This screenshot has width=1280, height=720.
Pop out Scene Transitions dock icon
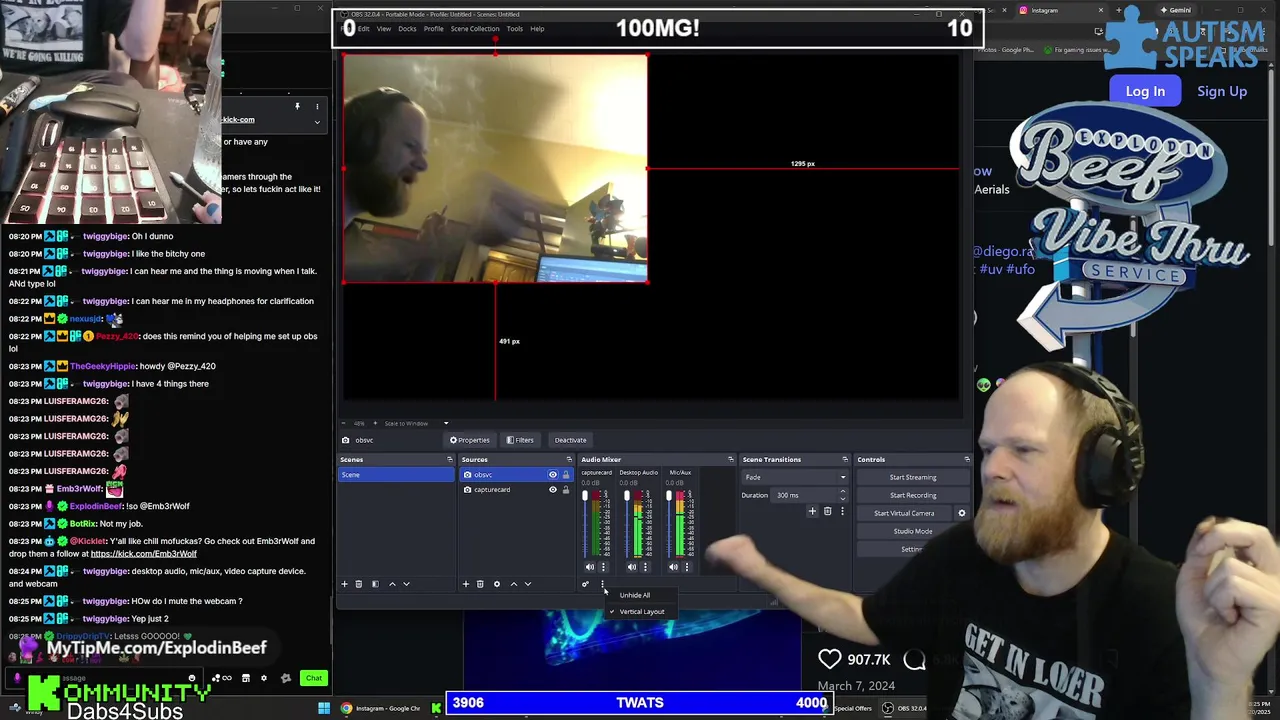pyautogui.click(x=845, y=459)
